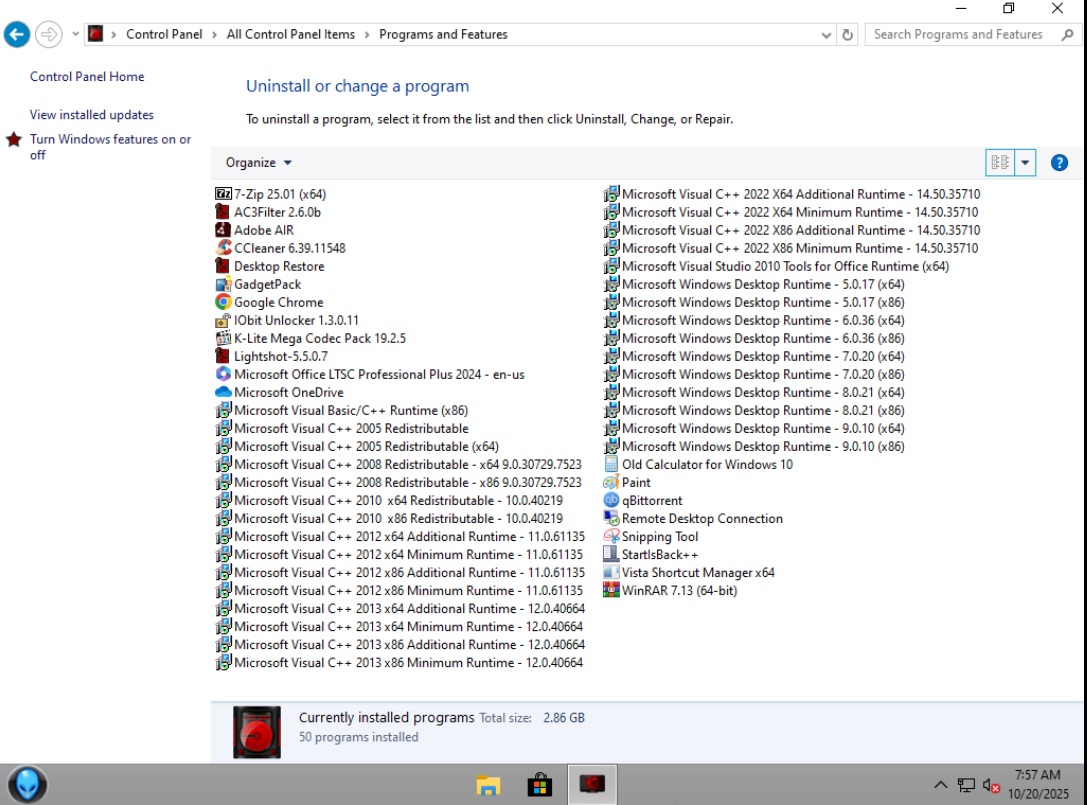Click the Microsoft OneDrive cloud icon

pos(223,392)
